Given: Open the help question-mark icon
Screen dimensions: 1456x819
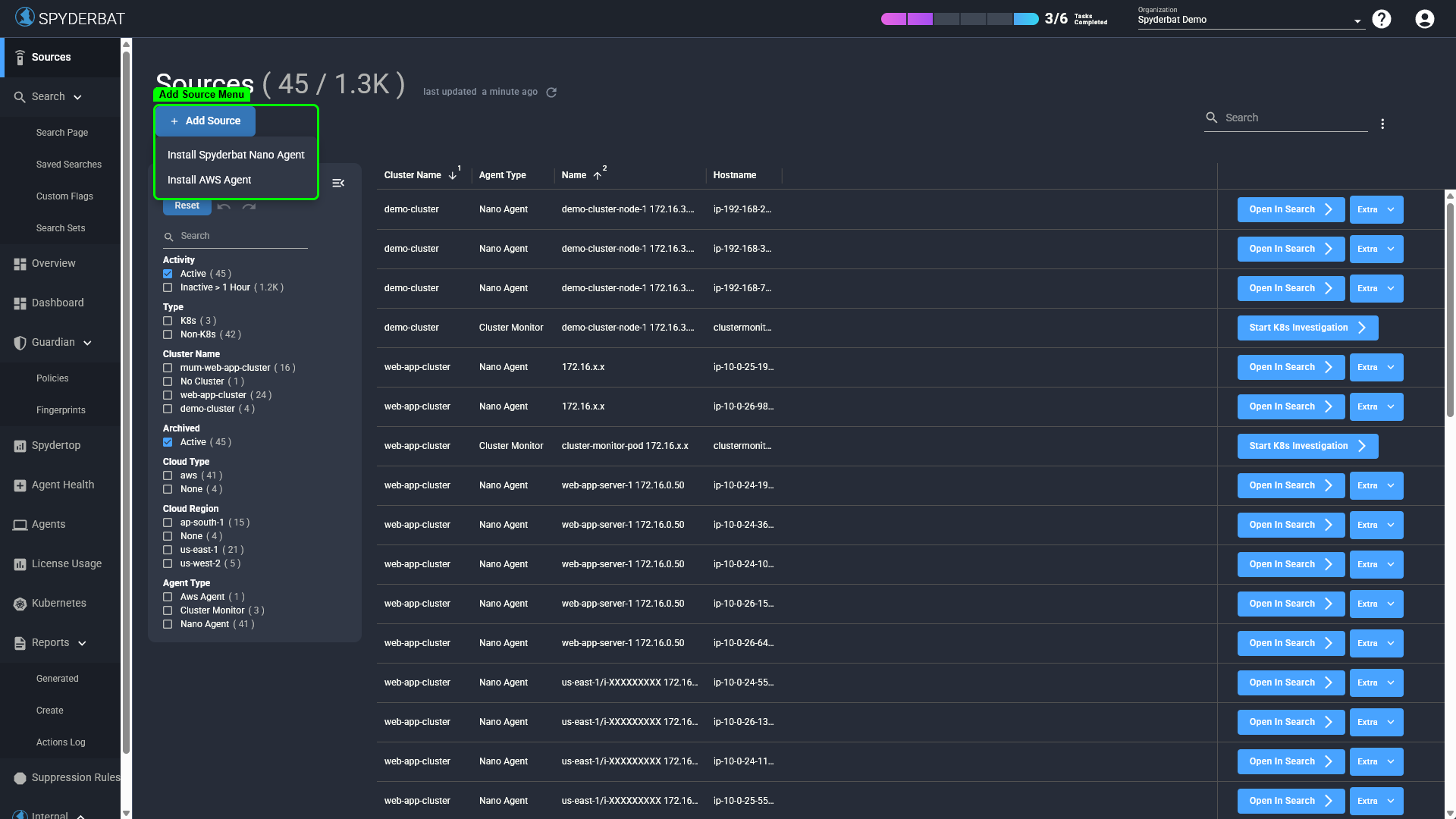Looking at the screenshot, I should click(x=1382, y=18).
